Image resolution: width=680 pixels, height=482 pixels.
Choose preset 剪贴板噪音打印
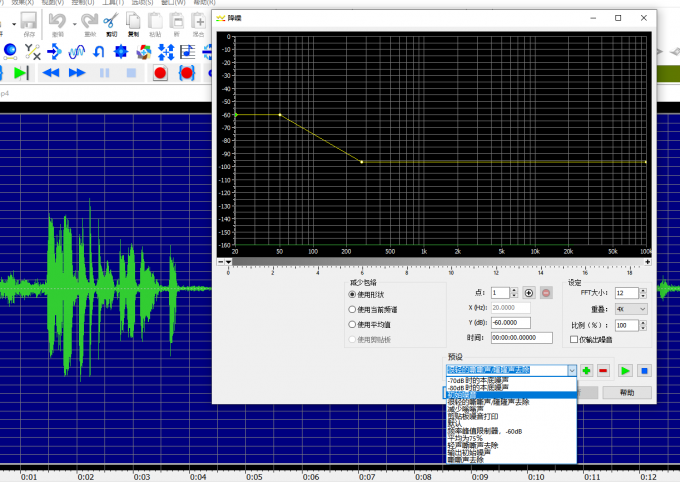[x=512, y=416]
